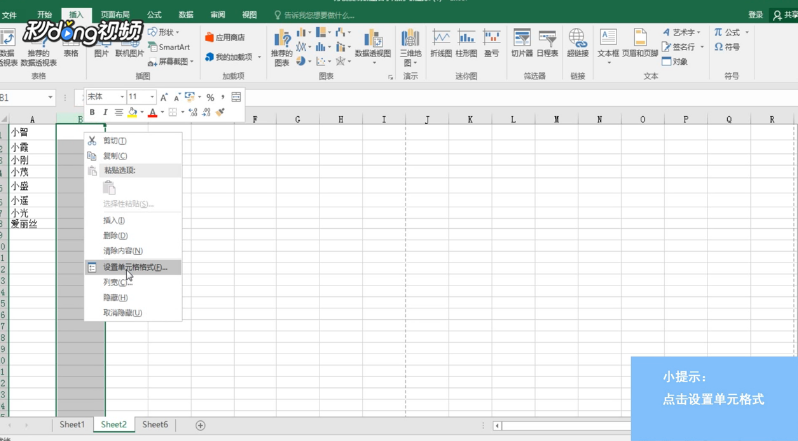Click center align in mini toolbar
Viewport: 798px width, 441px height.
coord(119,112)
